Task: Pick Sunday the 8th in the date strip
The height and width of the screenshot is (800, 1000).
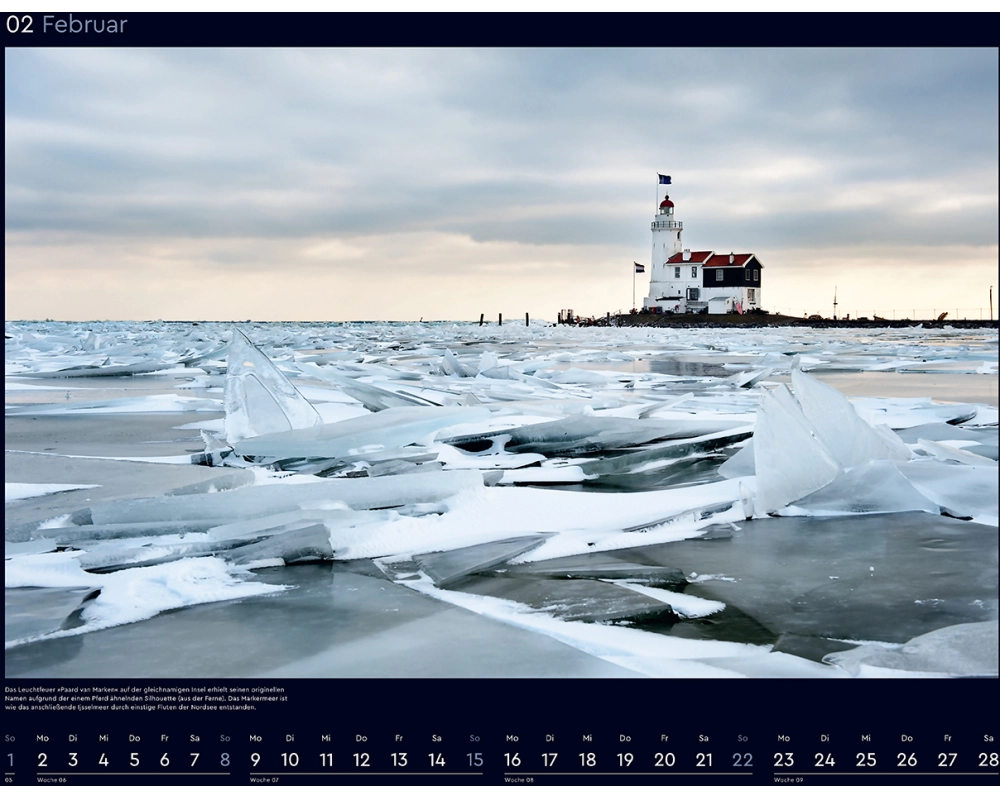Action: [x=225, y=760]
